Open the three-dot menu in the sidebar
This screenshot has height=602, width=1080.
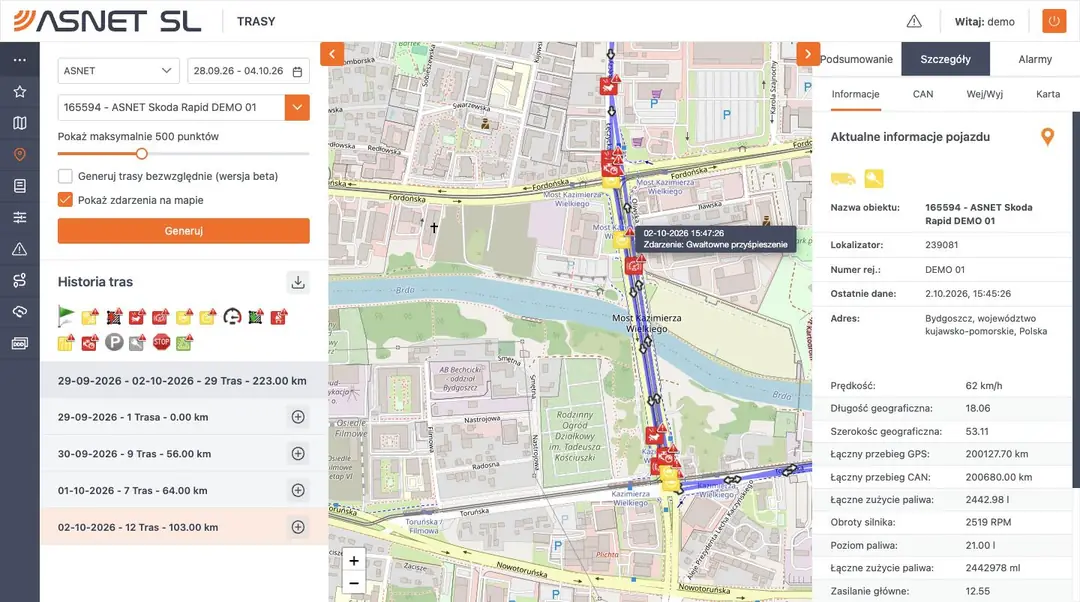pos(19,60)
